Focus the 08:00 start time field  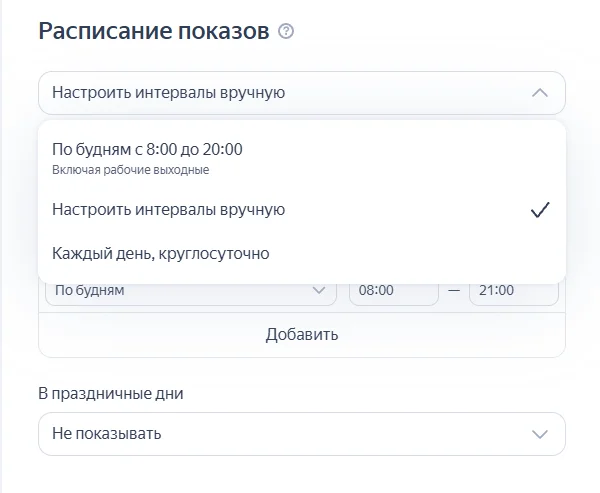(392, 291)
